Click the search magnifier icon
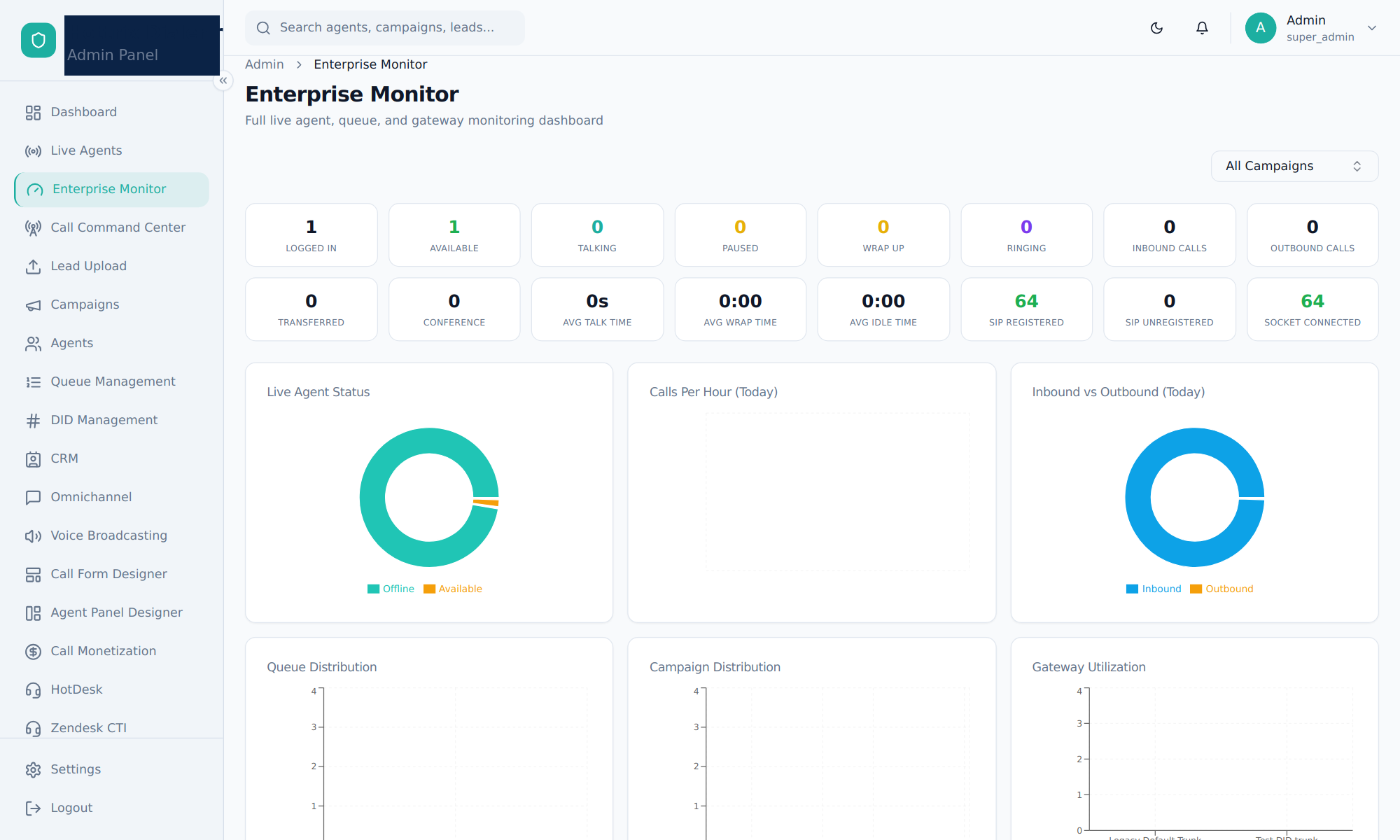This screenshot has width=1400, height=840. (x=263, y=28)
